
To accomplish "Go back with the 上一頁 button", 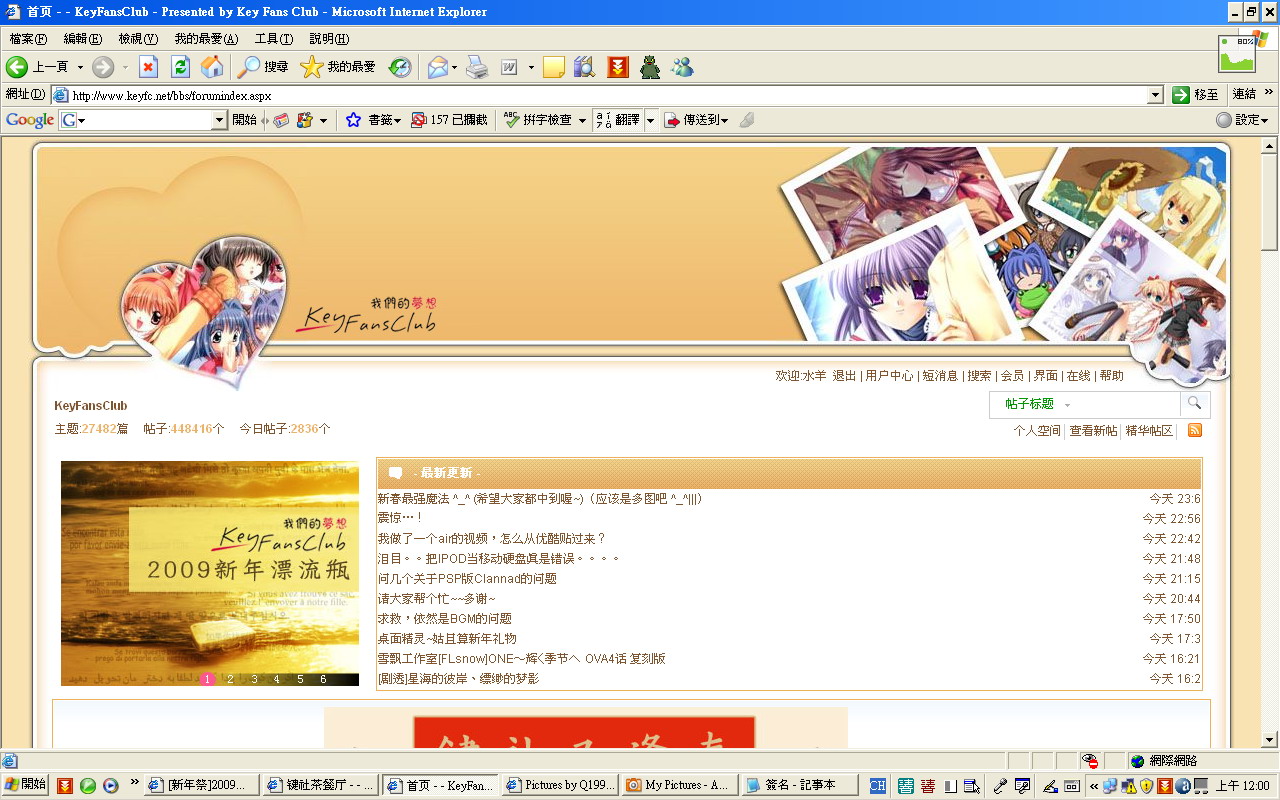I will (x=37, y=67).
